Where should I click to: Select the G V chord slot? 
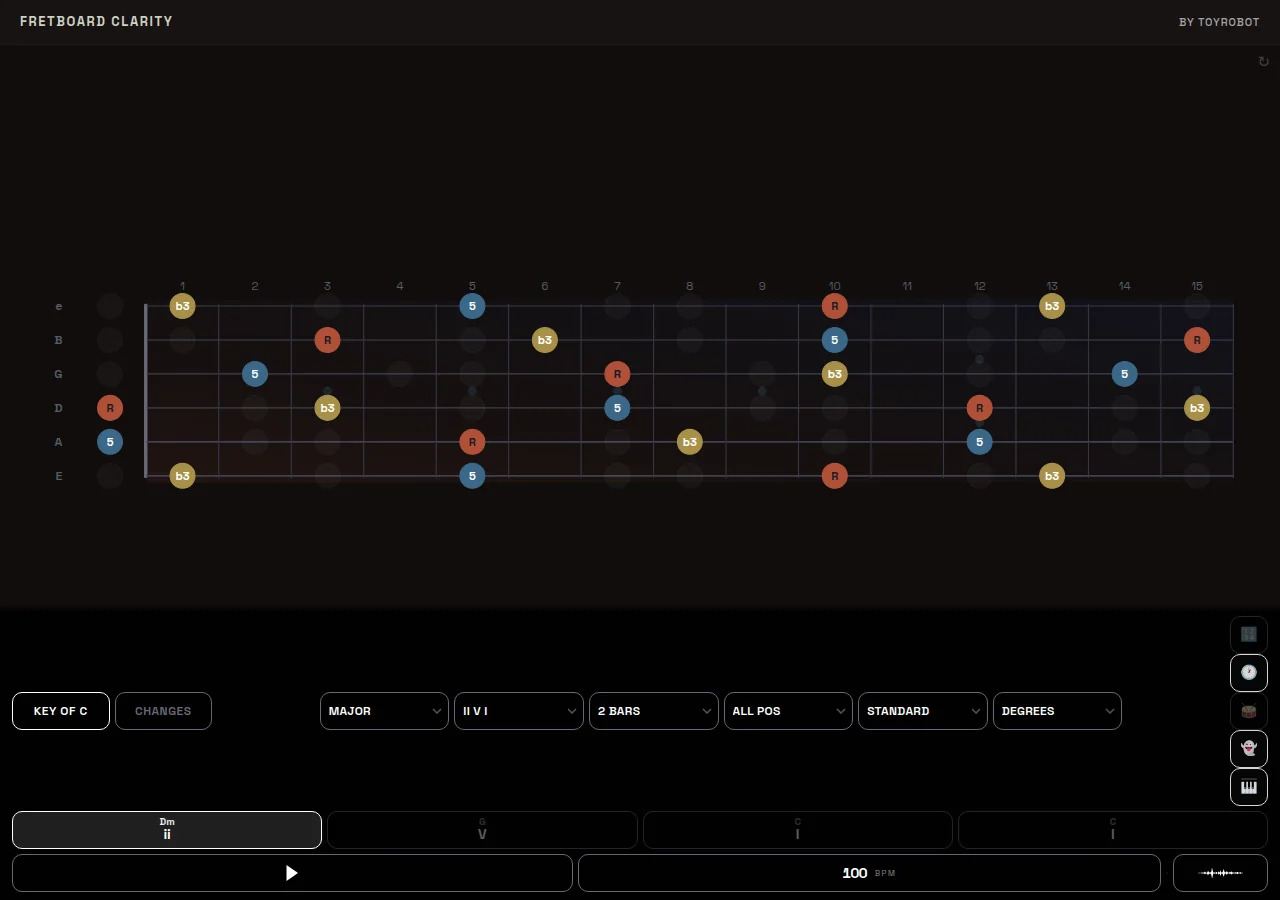(x=482, y=829)
